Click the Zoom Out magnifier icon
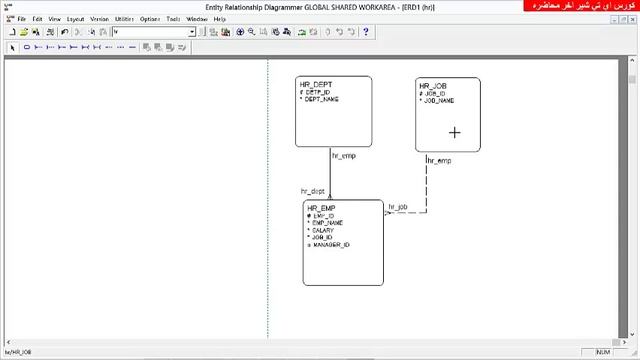 pos(251,32)
